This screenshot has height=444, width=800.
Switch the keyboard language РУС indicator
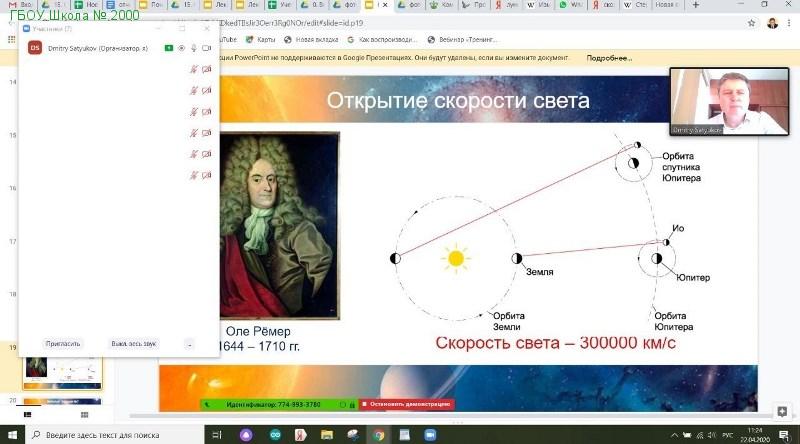[728, 435]
